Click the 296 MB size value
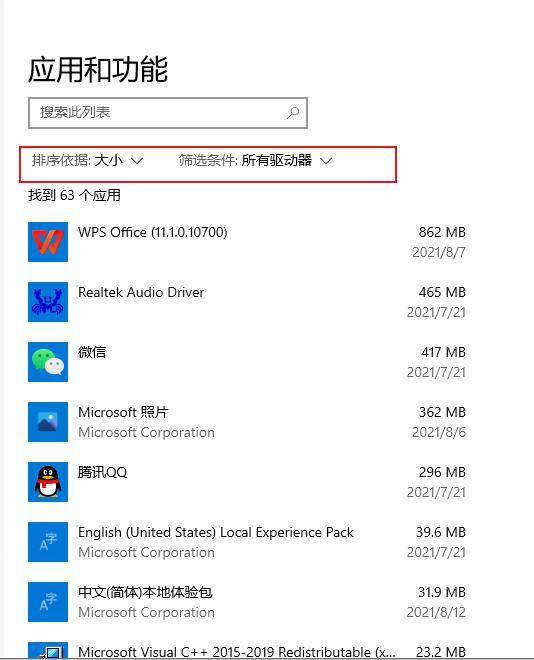The image size is (534, 660). [442, 472]
